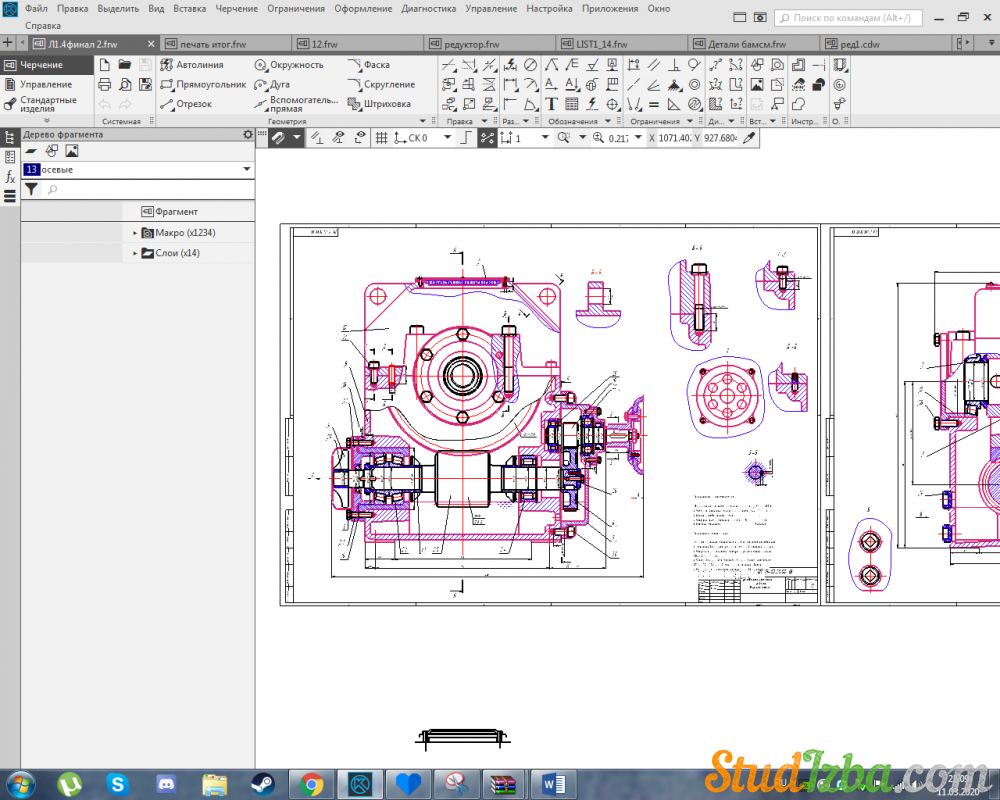Click the filter funnel icon in tree panel
The width and height of the screenshot is (1000, 800).
[x=31, y=189]
